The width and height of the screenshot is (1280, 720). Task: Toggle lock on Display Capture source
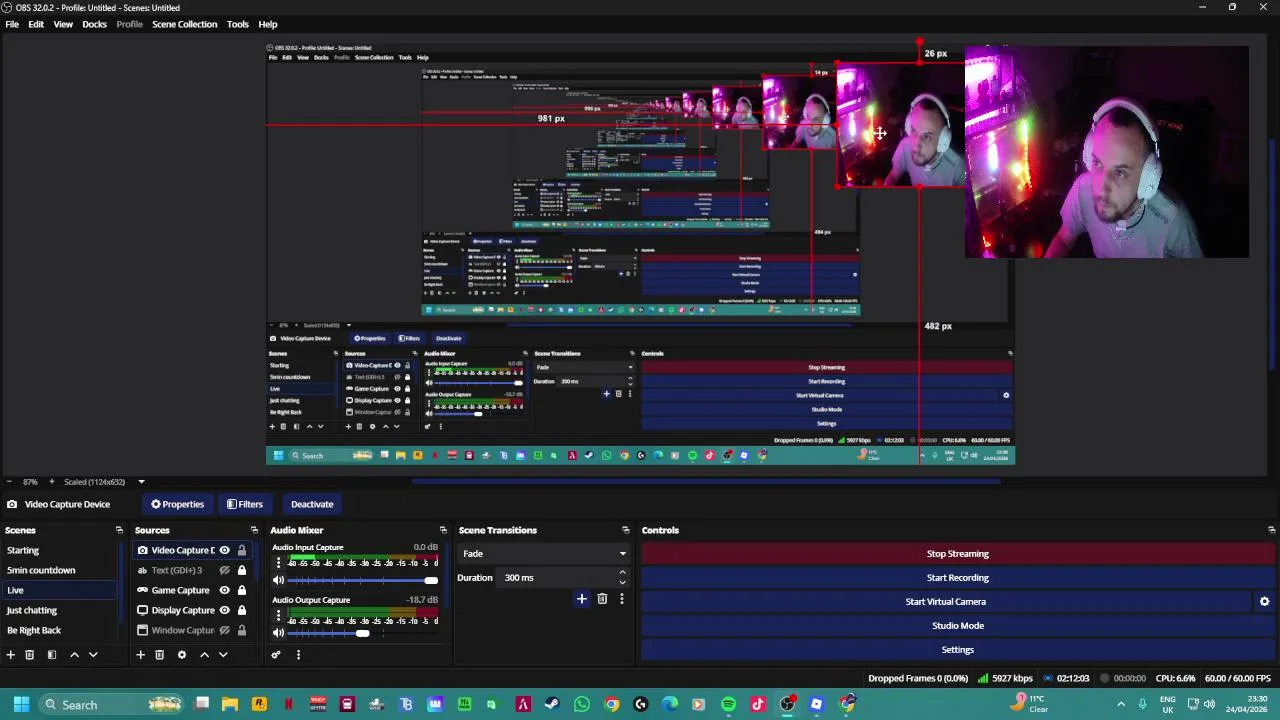coord(241,610)
